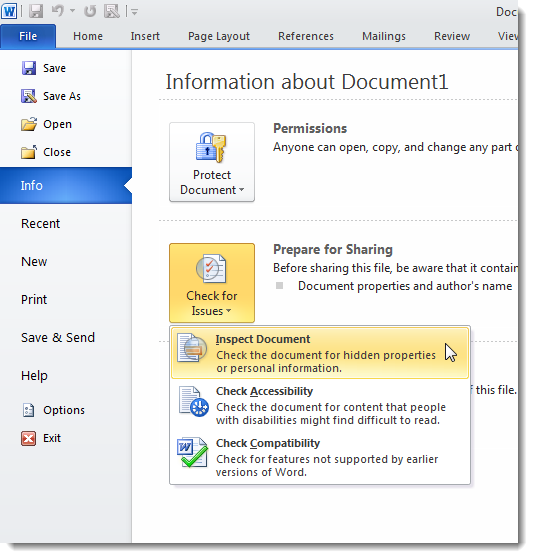Click the red Exit icon
Viewport: 533px width, 558px height.
pos(28,438)
